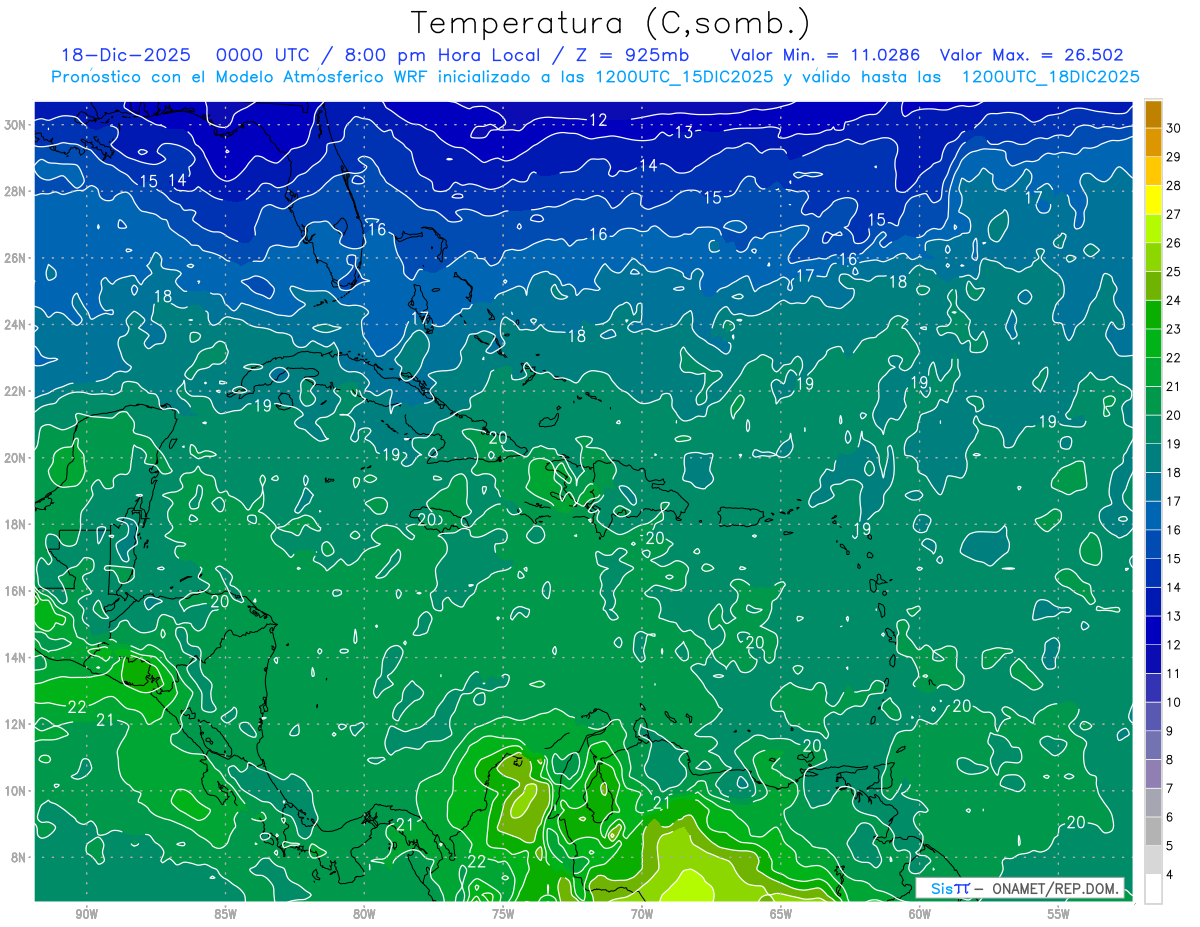1200x927 pixels.
Task: Click the legend value 30 on color bar
Action: tap(1174, 128)
